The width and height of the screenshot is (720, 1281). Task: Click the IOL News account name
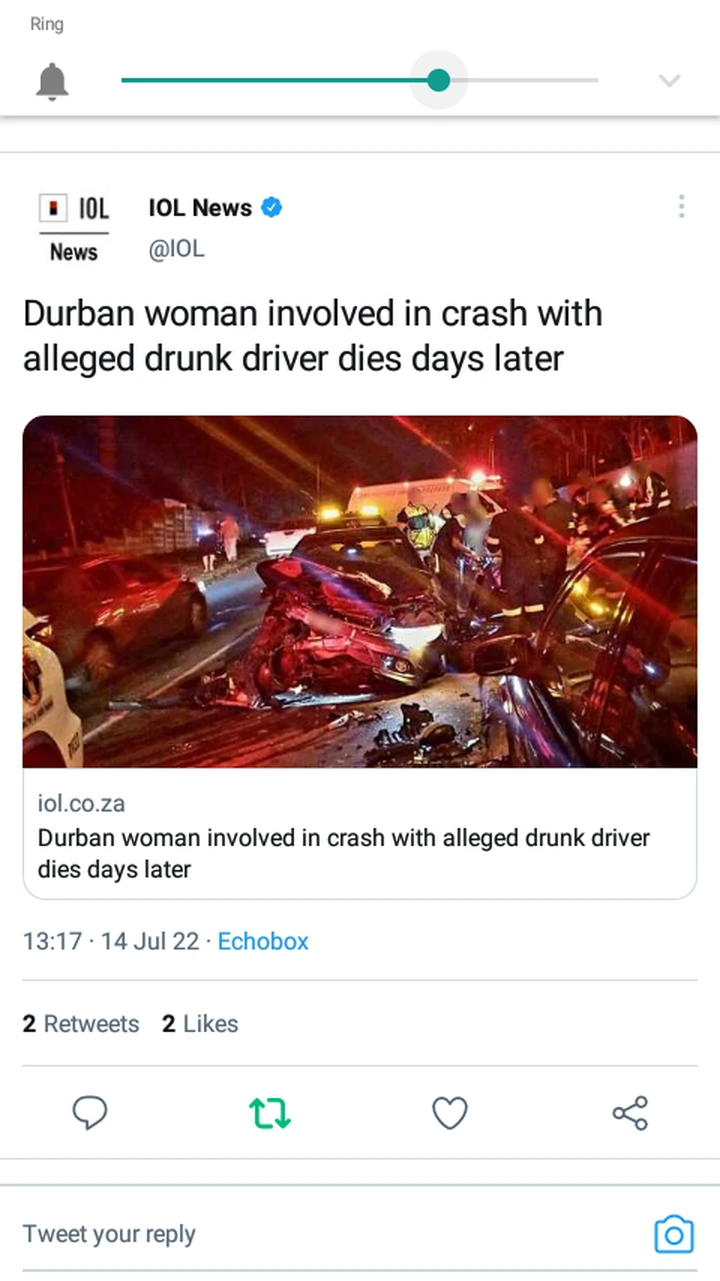click(x=200, y=208)
